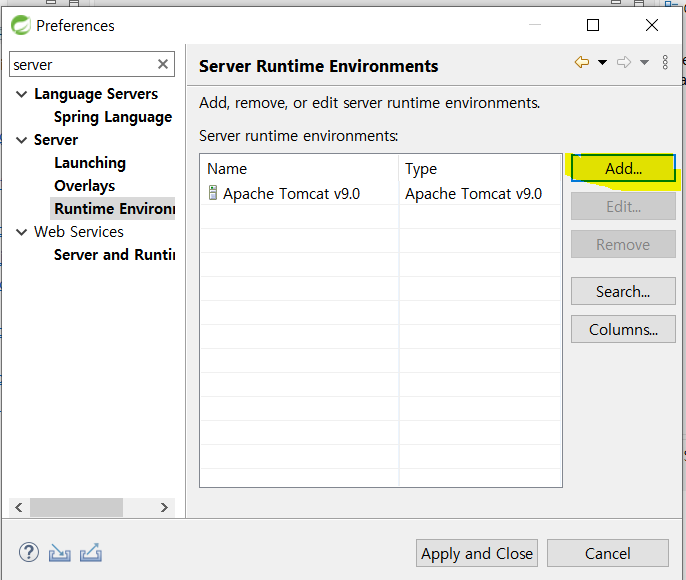Click the Spring Preferences window icon
Screen dimensions: 686x580
tap(21, 25)
